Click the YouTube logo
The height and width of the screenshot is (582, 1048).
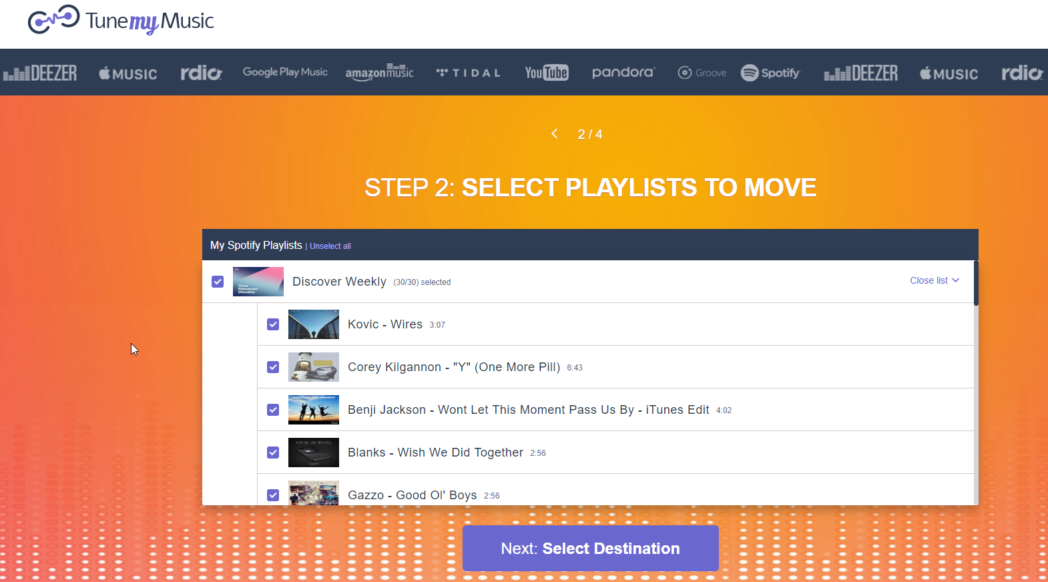(546, 73)
